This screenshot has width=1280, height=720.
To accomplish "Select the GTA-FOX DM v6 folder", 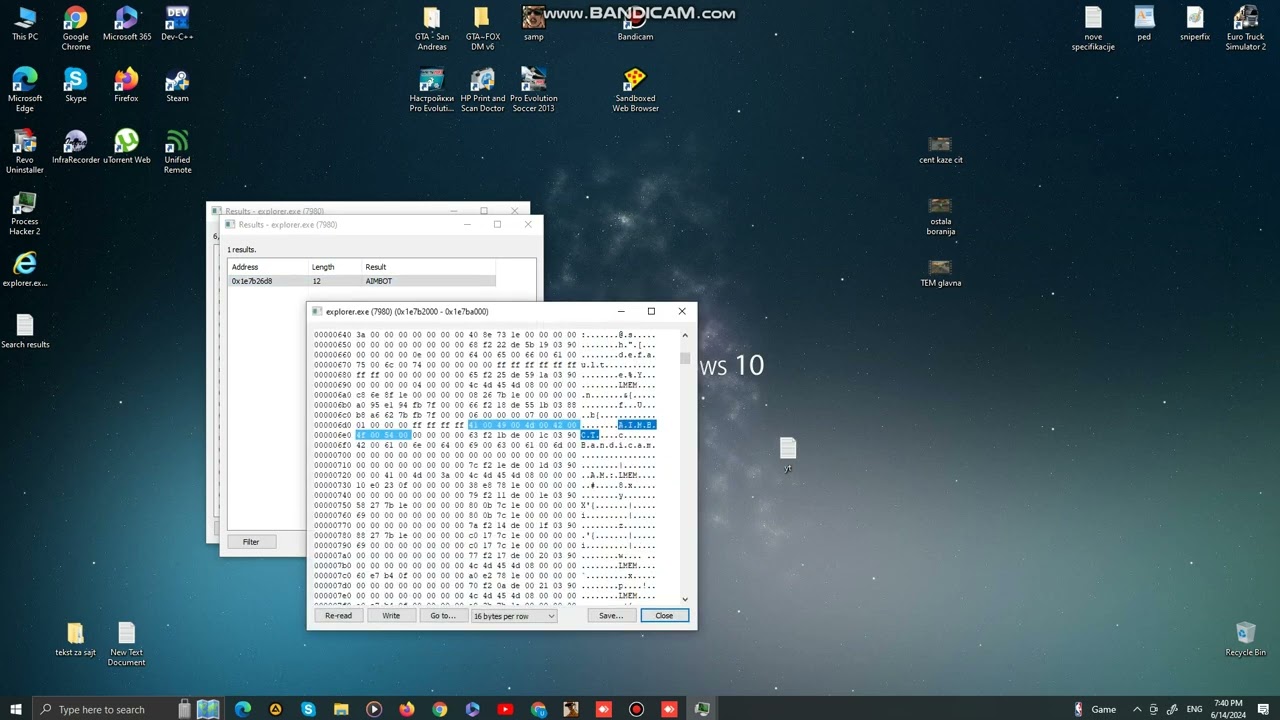I will point(483,28).
